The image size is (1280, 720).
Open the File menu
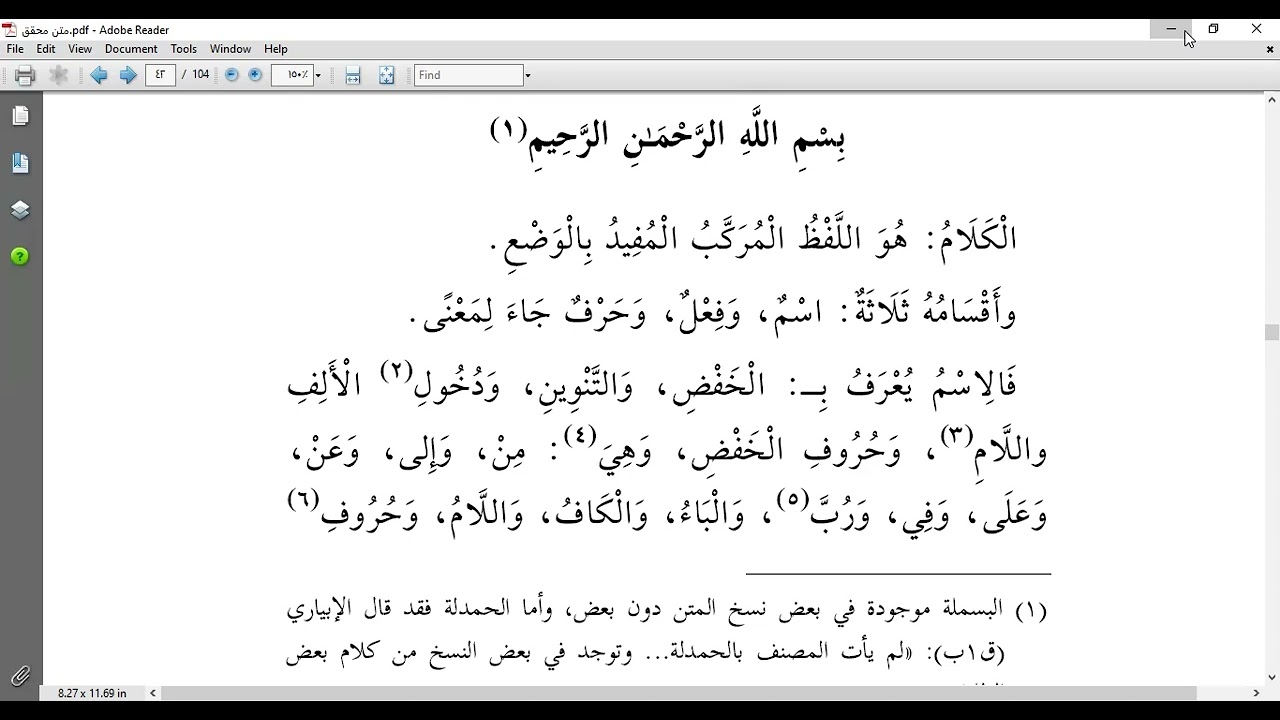click(x=15, y=49)
